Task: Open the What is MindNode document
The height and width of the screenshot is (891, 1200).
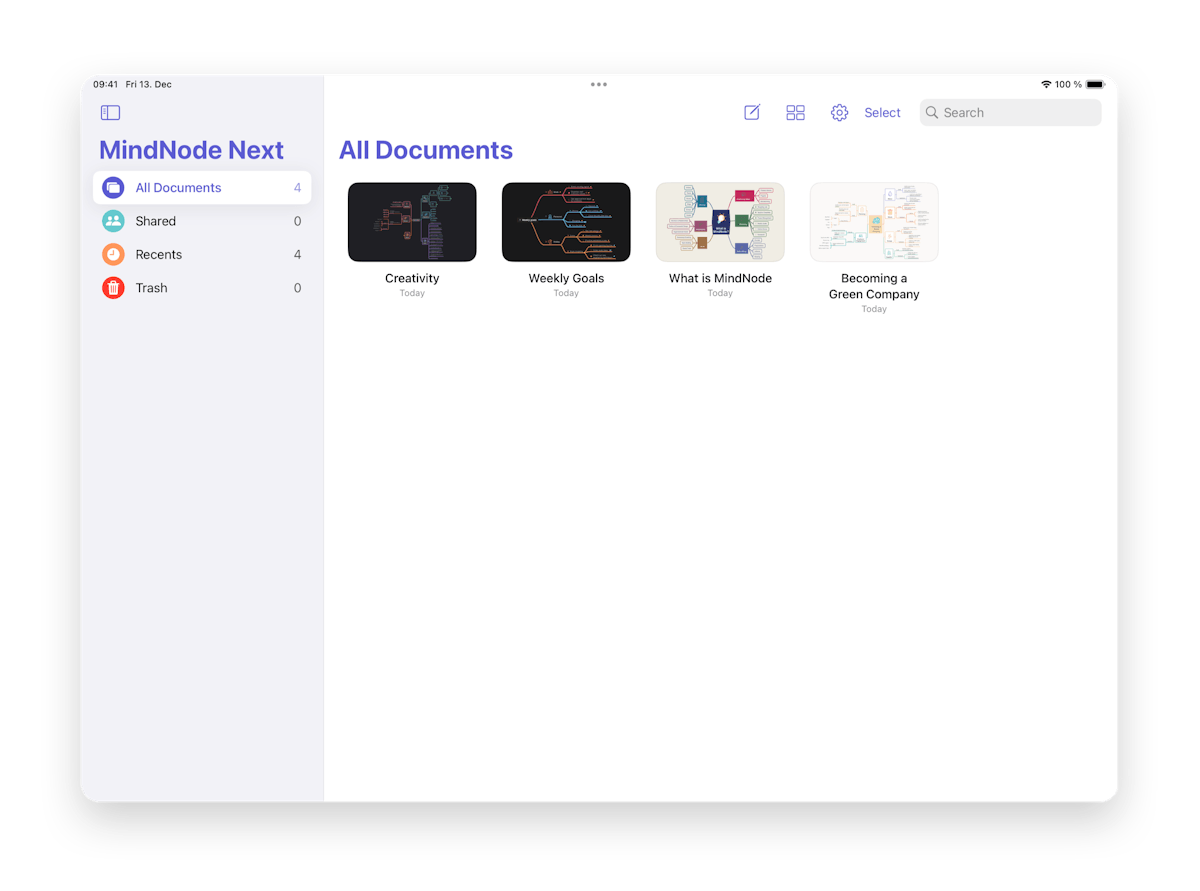Action: pyautogui.click(x=720, y=221)
